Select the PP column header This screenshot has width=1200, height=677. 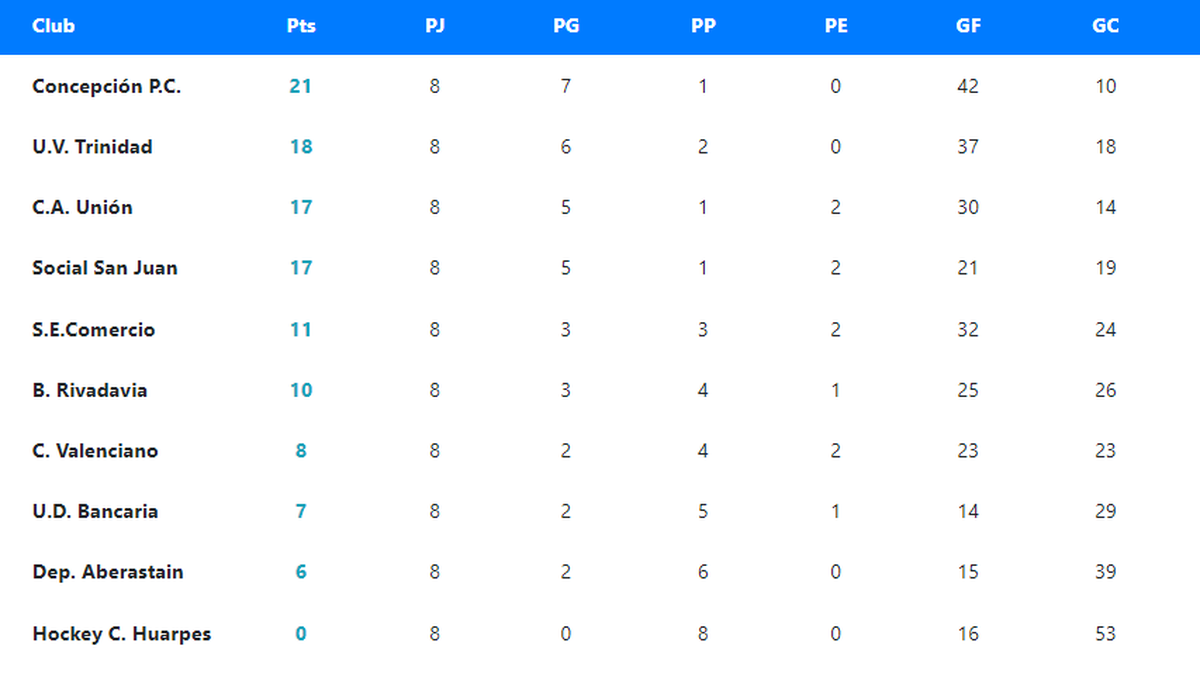(x=703, y=26)
